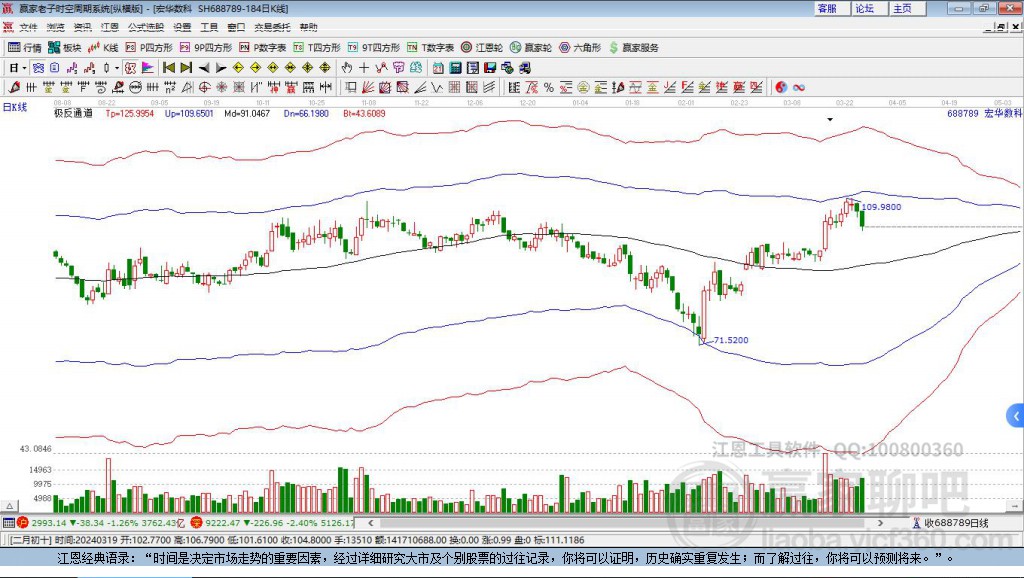Viewport: 1024px width, 578px height.
Task: Open the 设置 menu
Action: coord(182,27)
